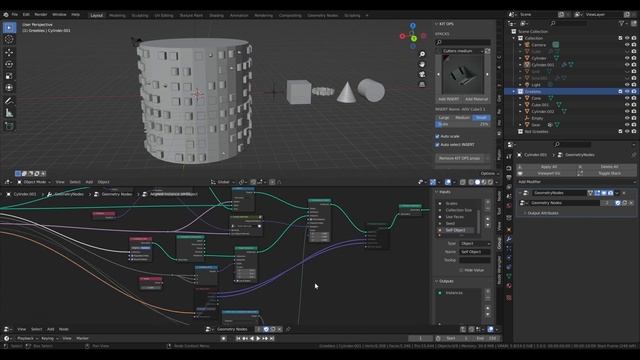The width and height of the screenshot is (640, 360).
Task: Toggle Auto scale checkbox
Action: tap(438, 136)
